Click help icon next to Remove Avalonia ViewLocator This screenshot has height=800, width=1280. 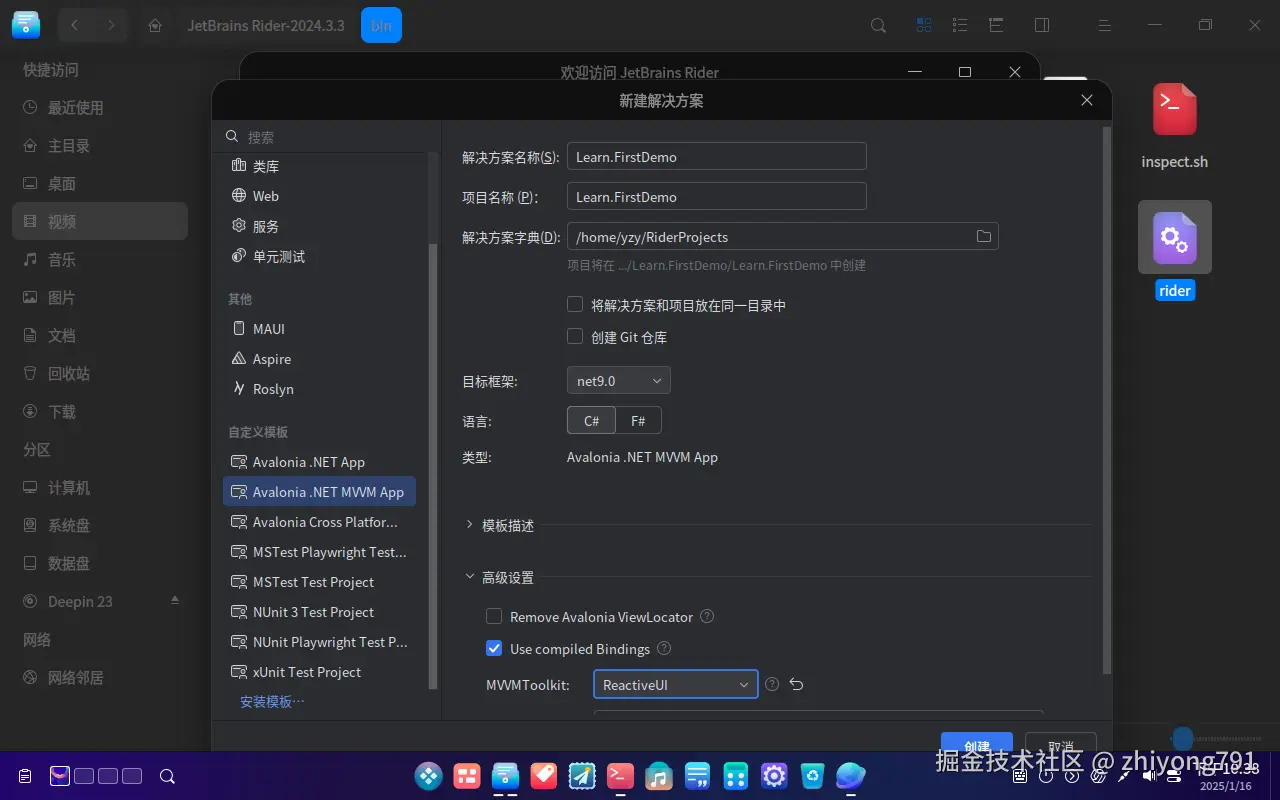pyautogui.click(x=707, y=617)
